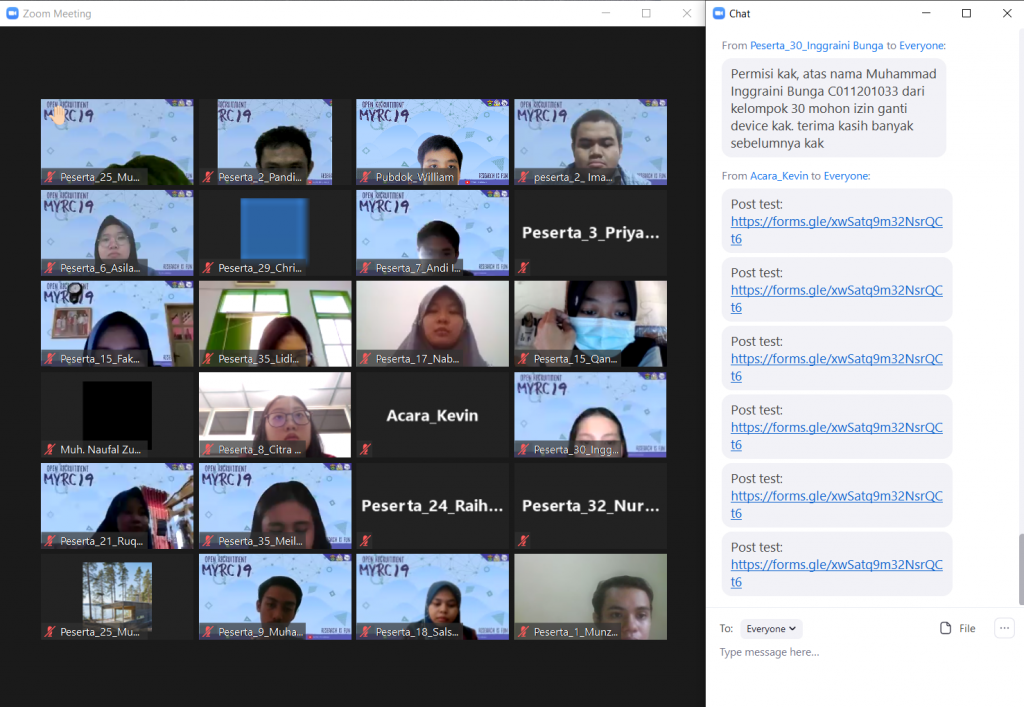Click the chat panel vertical scrollbar thumb
1024x707 pixels.
coord(1021,569)
